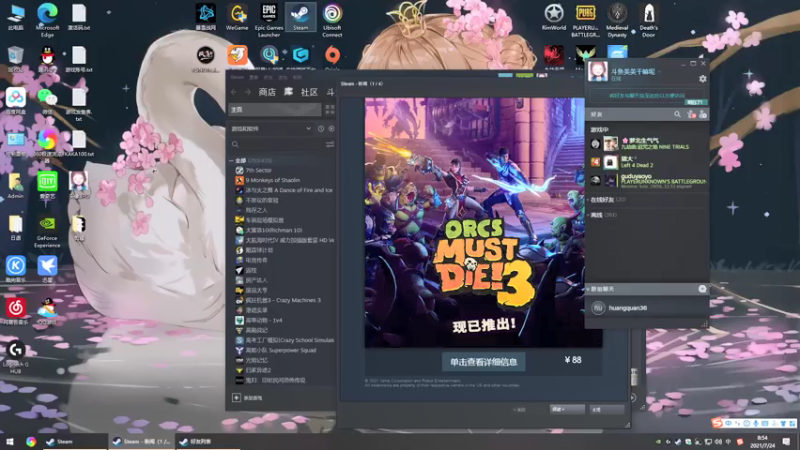This screenshot has width=800, height=450.
Task: Expand the offline friends group
Action: click(602, 215)
